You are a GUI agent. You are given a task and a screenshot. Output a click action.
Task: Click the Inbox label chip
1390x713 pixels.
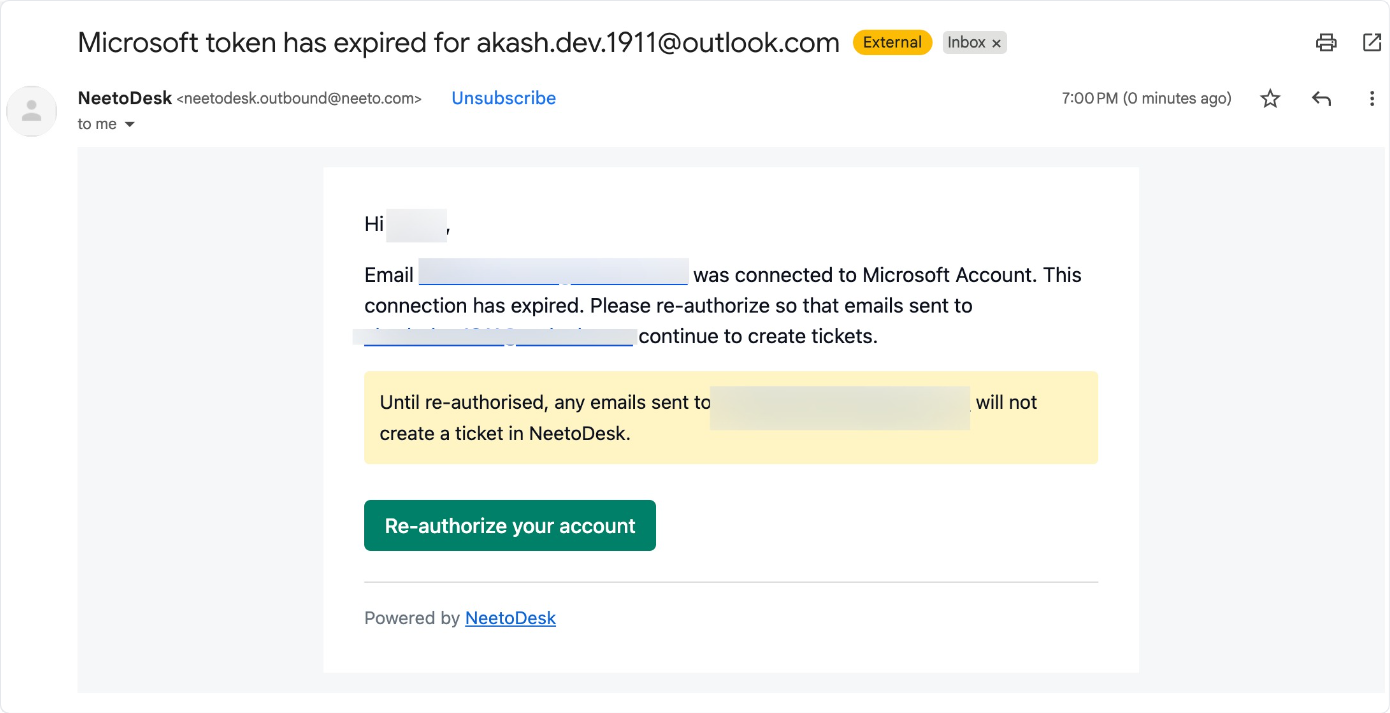tap(966, 43)
